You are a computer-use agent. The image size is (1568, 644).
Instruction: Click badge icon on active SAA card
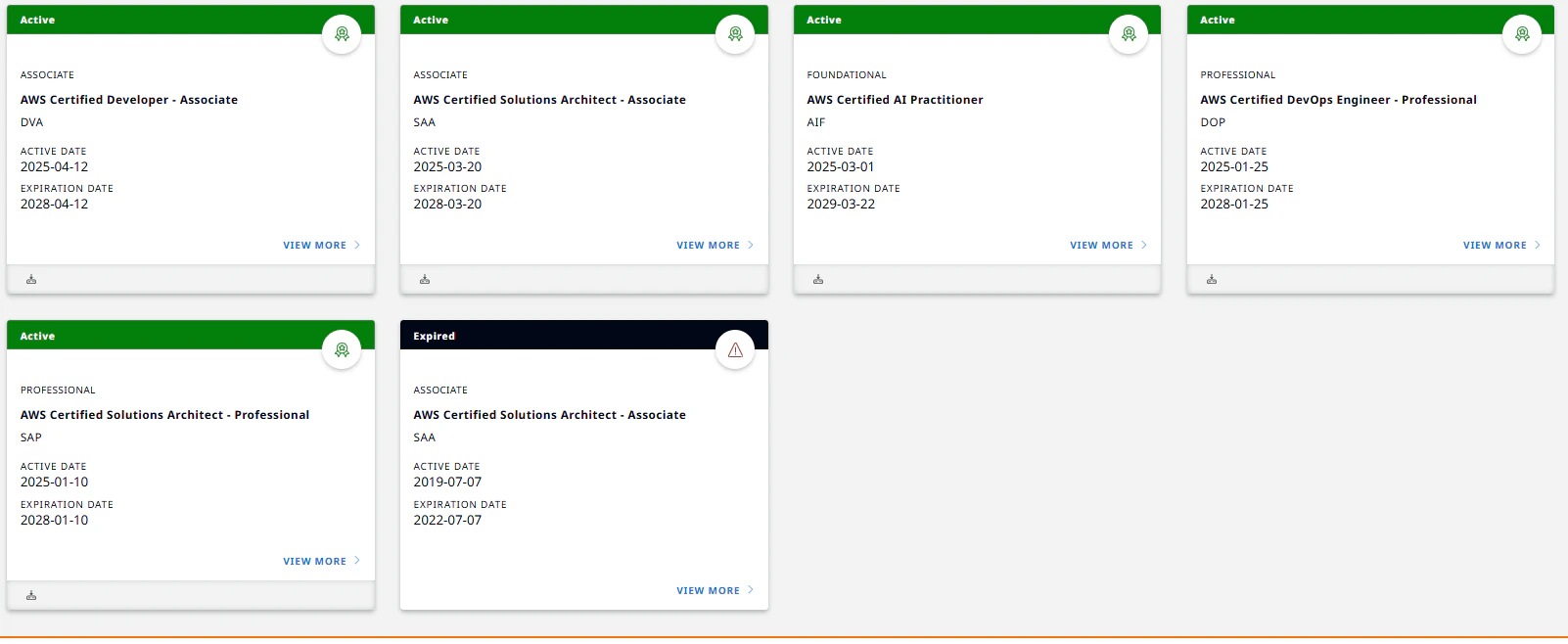click(735, 34)
